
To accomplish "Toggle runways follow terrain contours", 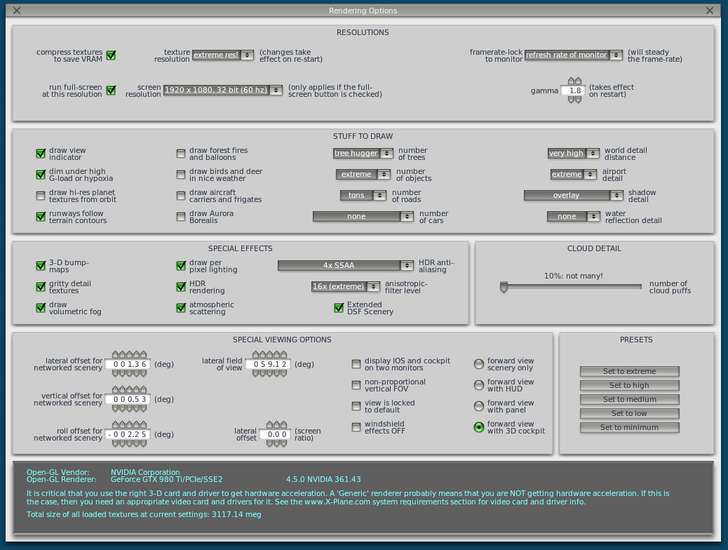I will point(41,217).
